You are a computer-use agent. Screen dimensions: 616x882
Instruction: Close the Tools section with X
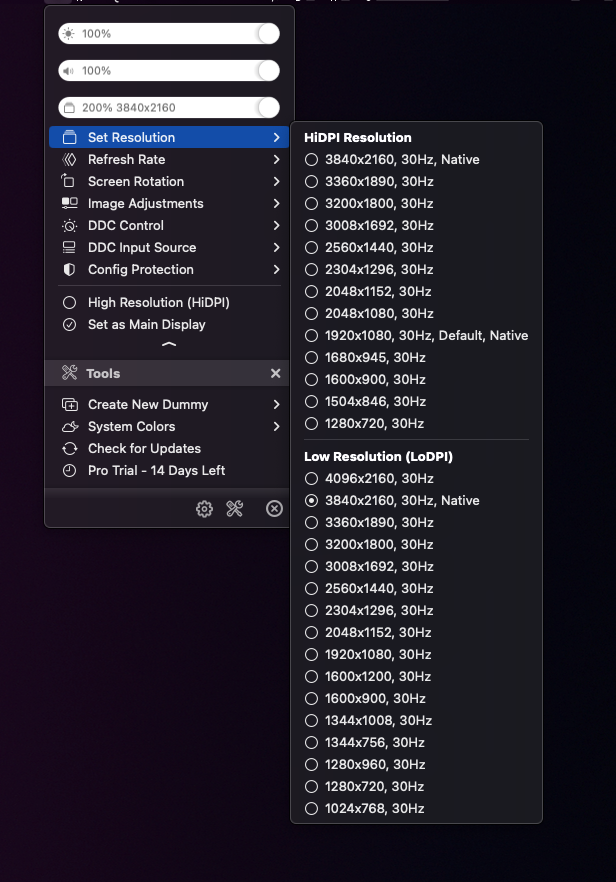click(x=275, y=373)
